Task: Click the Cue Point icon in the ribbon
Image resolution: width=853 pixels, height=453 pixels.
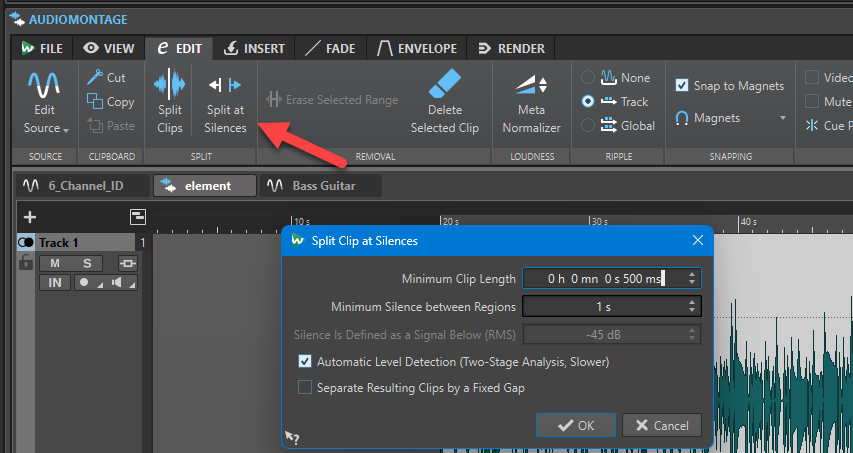Action: 812,126
